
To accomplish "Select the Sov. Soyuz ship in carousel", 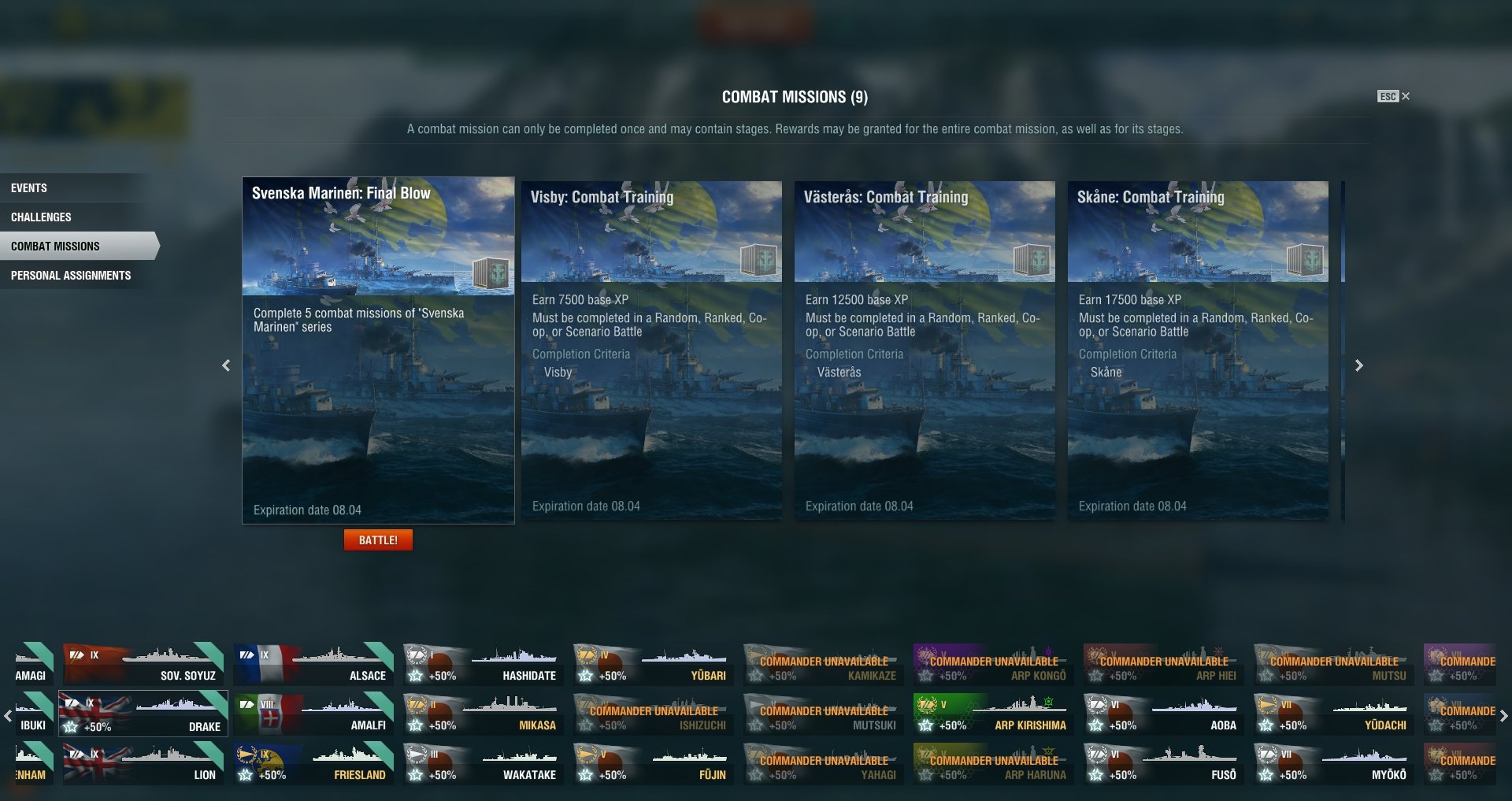I will coord(143,663).
